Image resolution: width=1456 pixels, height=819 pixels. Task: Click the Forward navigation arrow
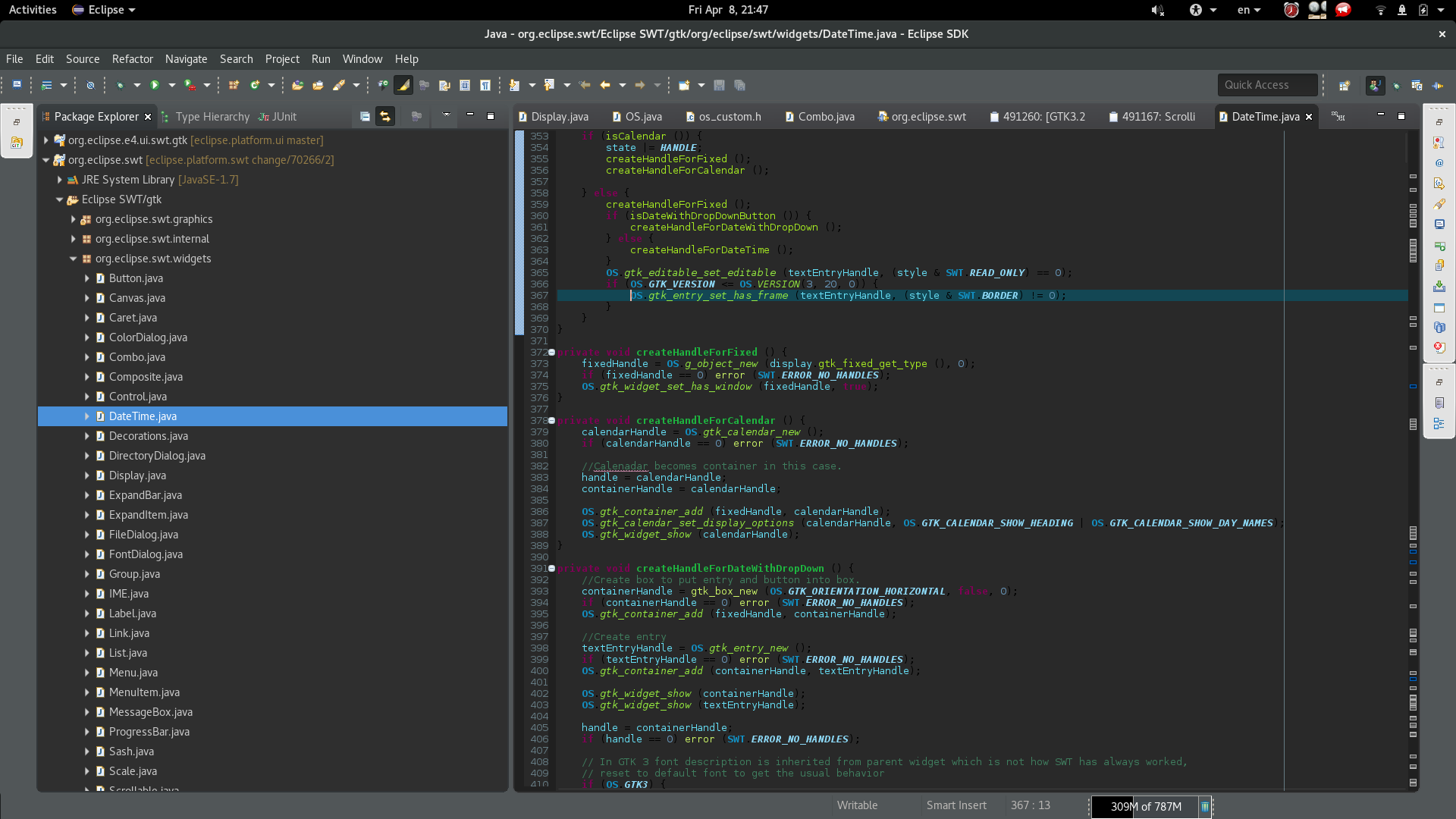[x=640, y=85]
